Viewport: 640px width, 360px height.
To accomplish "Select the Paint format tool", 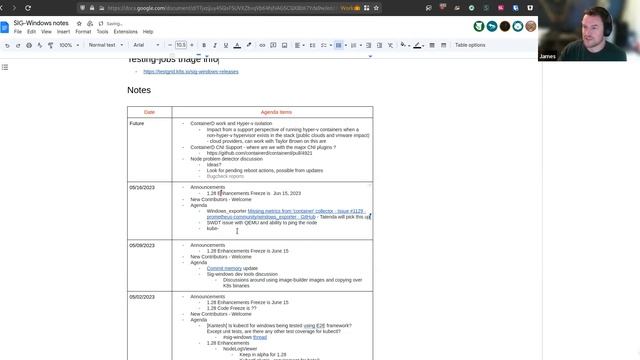I will [51, 45].
